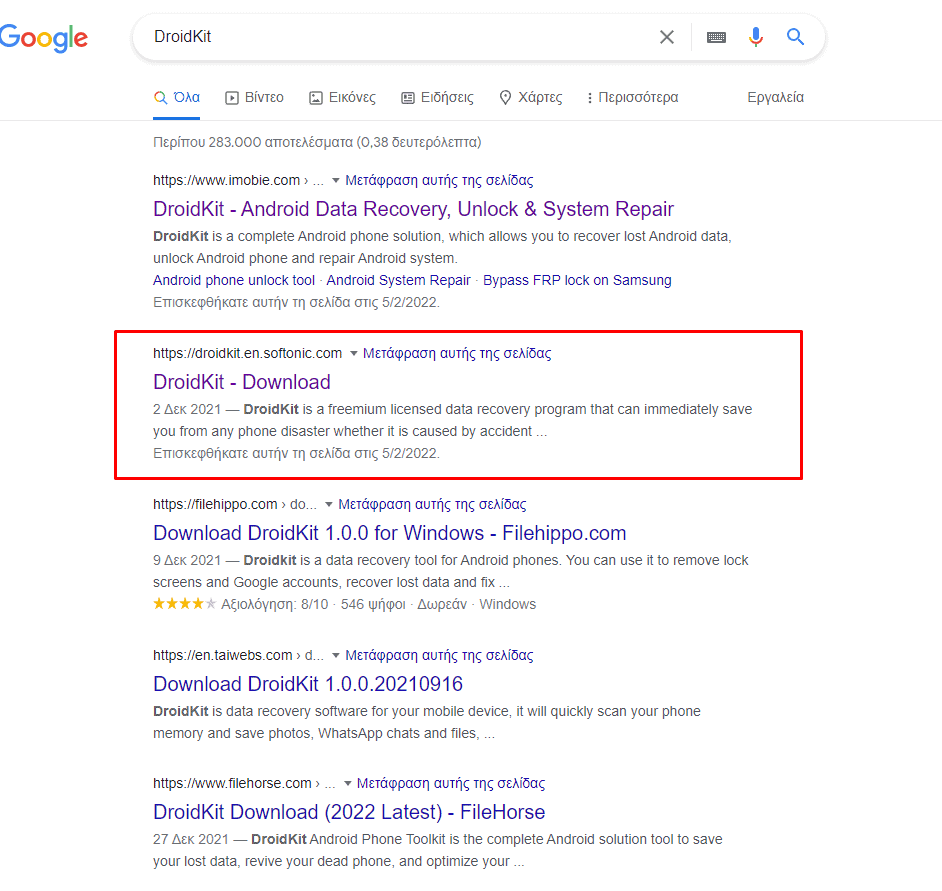Open Download DroidKit 1.0.0.20210916 result

(308, 684)
